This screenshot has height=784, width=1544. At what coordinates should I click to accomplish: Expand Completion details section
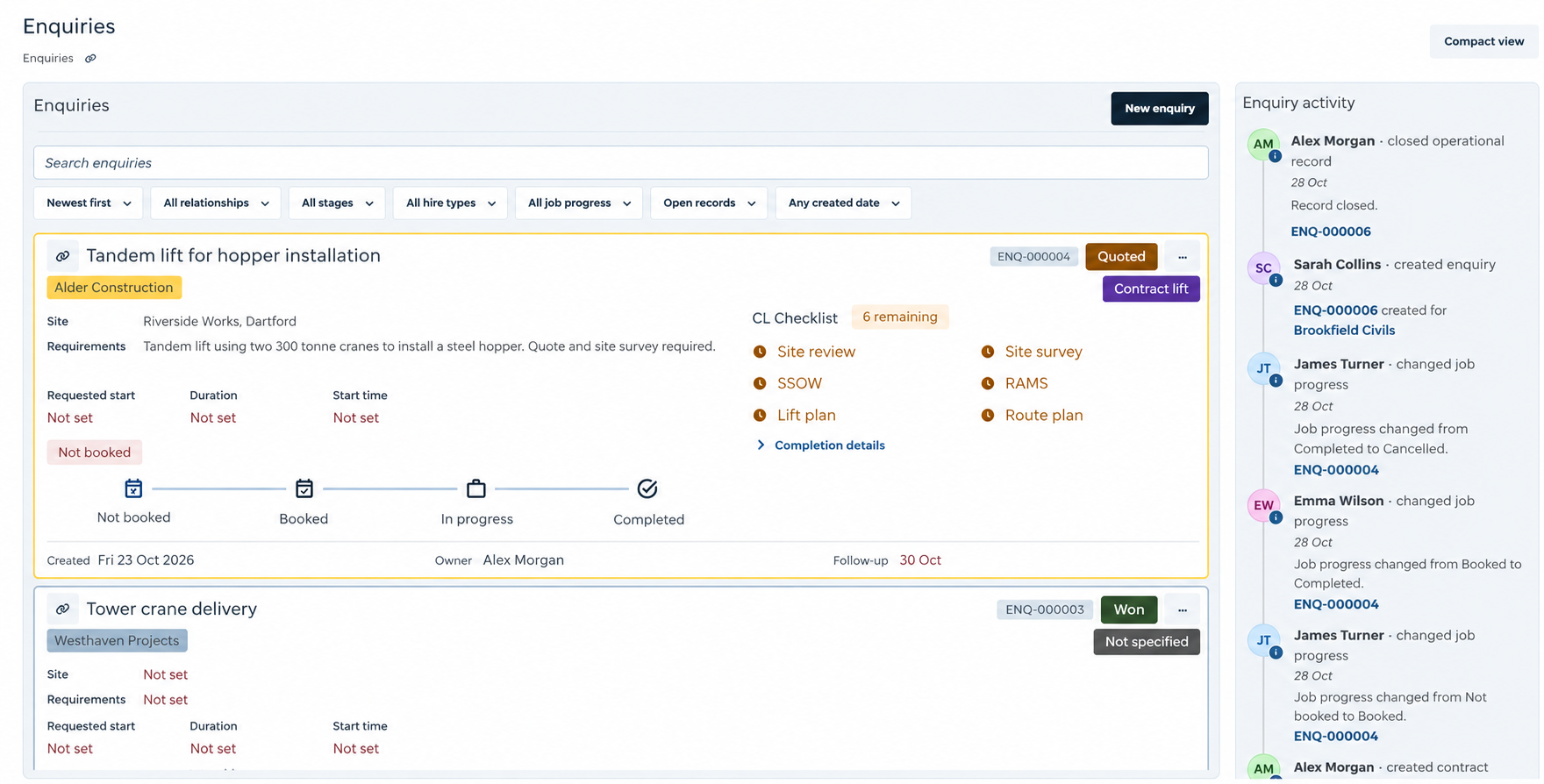click(821, 445)
